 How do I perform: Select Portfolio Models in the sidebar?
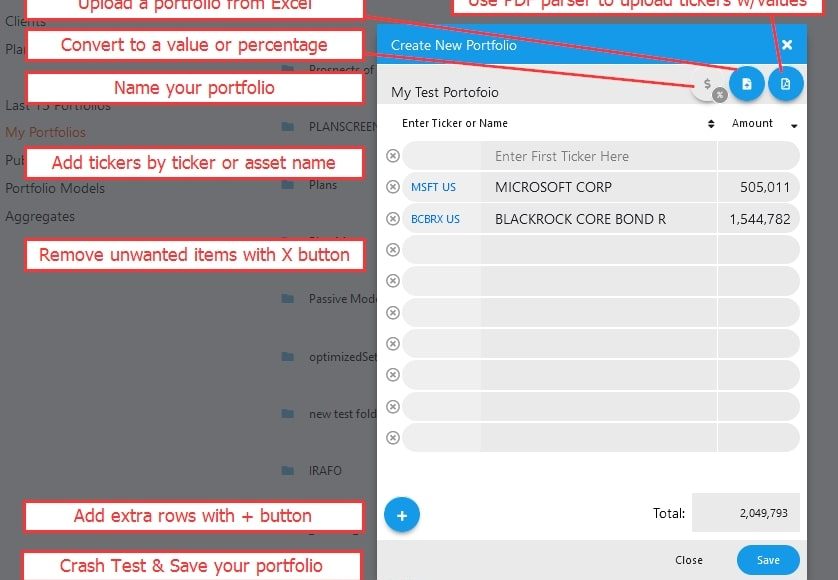pos(55,188)
